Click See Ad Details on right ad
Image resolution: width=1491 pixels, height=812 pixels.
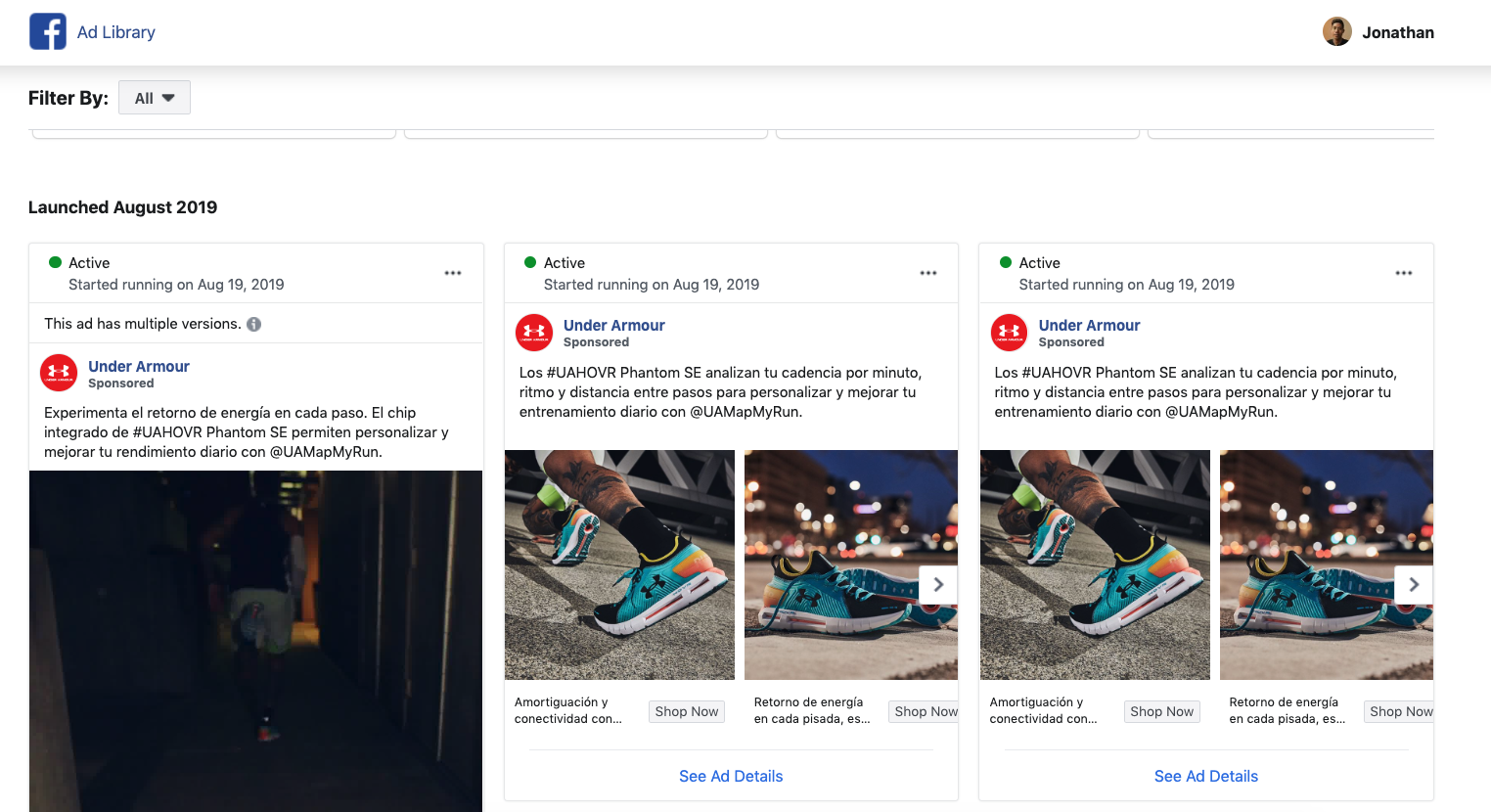point(1206,776)
